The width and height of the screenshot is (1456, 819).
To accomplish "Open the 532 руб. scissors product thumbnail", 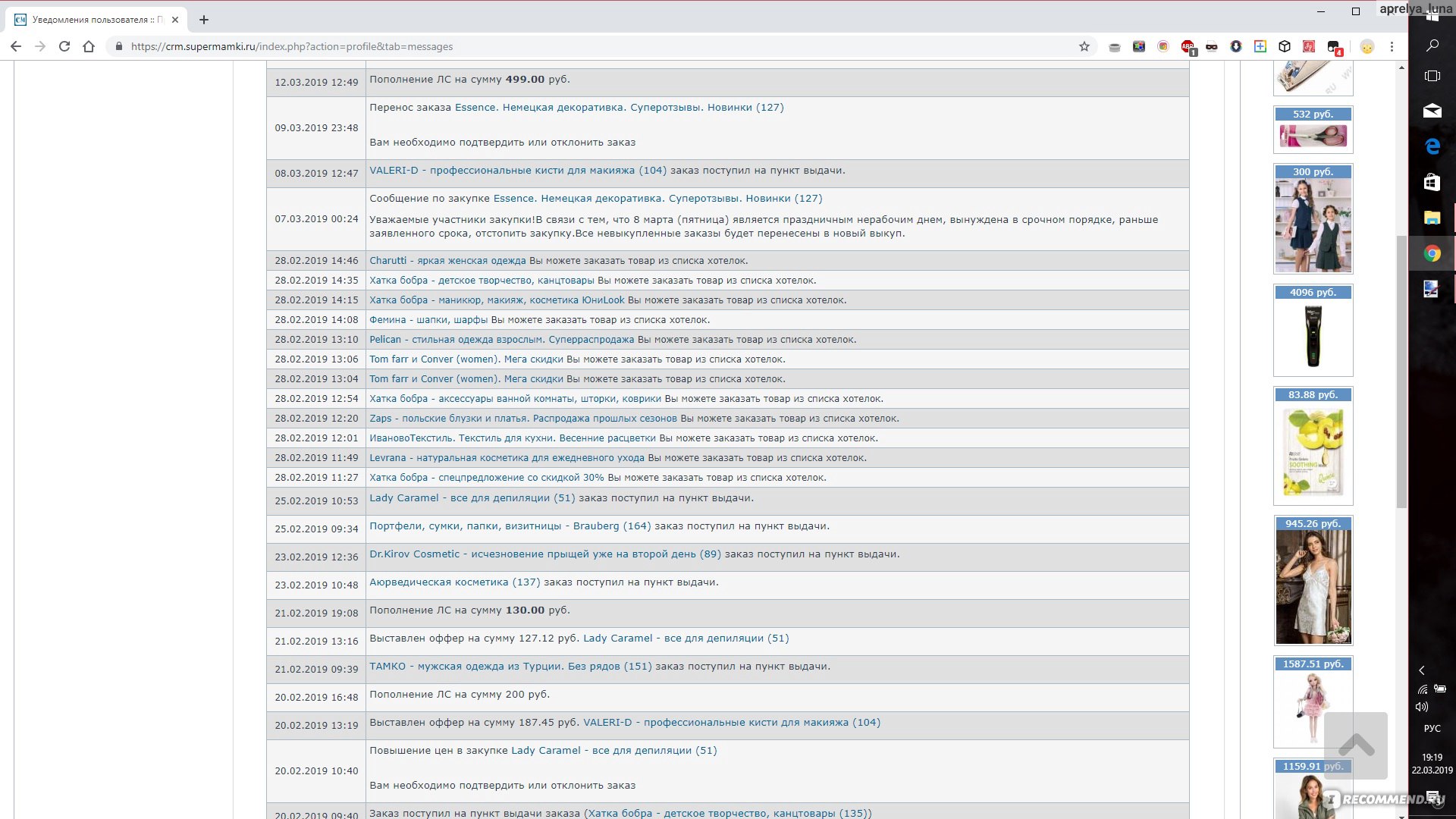I will (1313, 130).
